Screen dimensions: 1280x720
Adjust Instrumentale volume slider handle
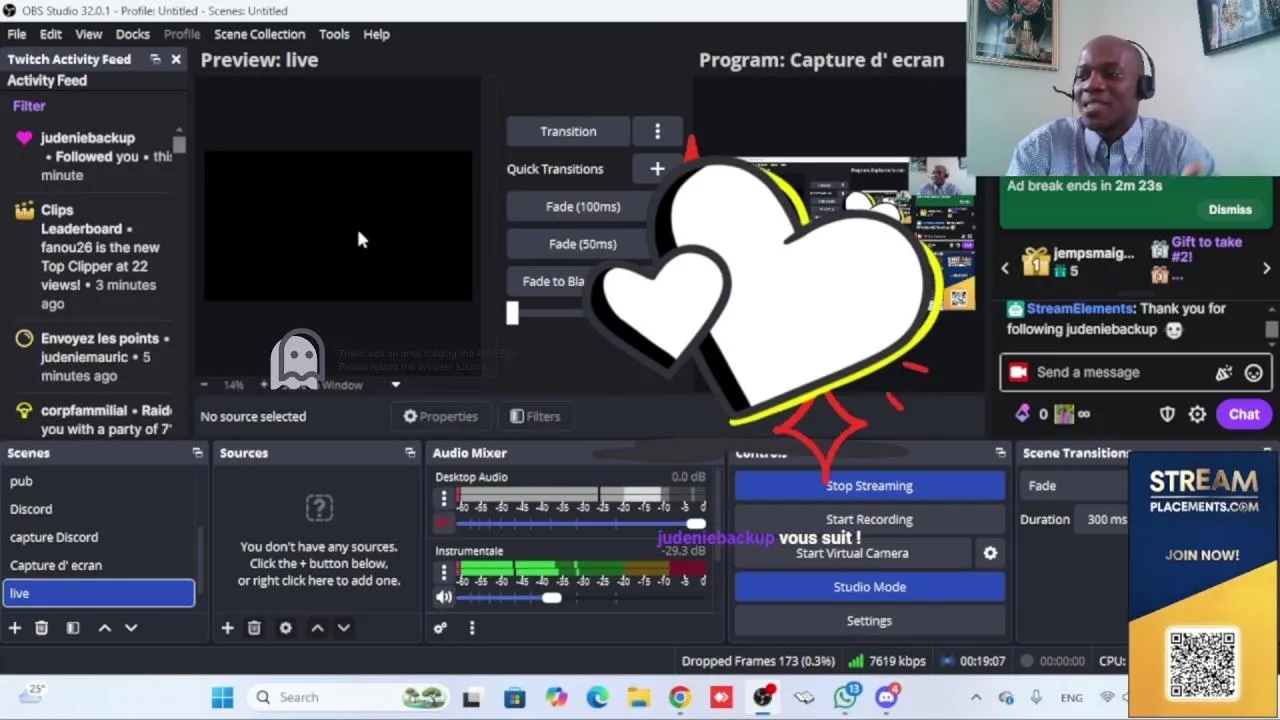click(x=552, y=598)
